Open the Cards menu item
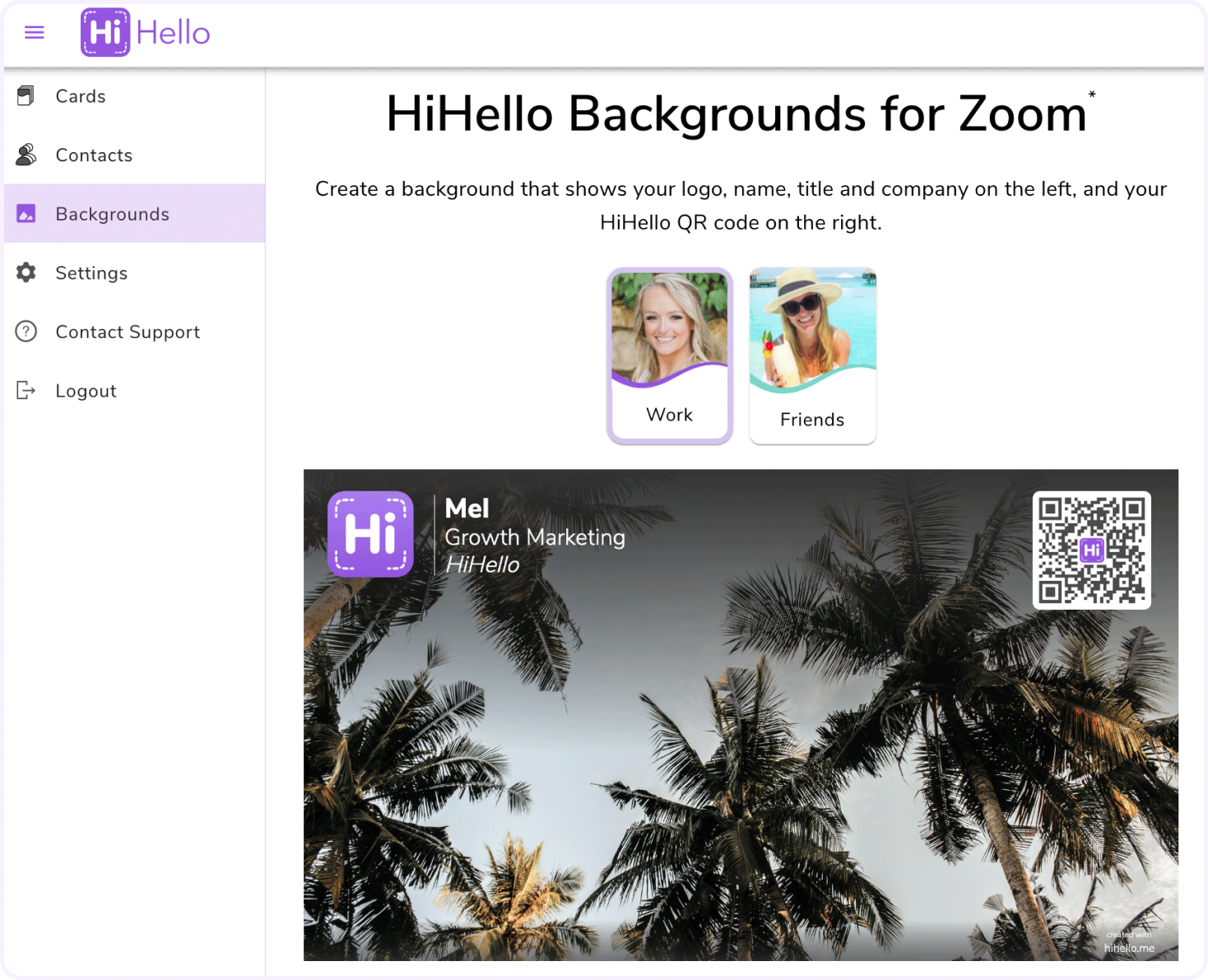This screenshot has height=980, width=1208. (135, 96)
